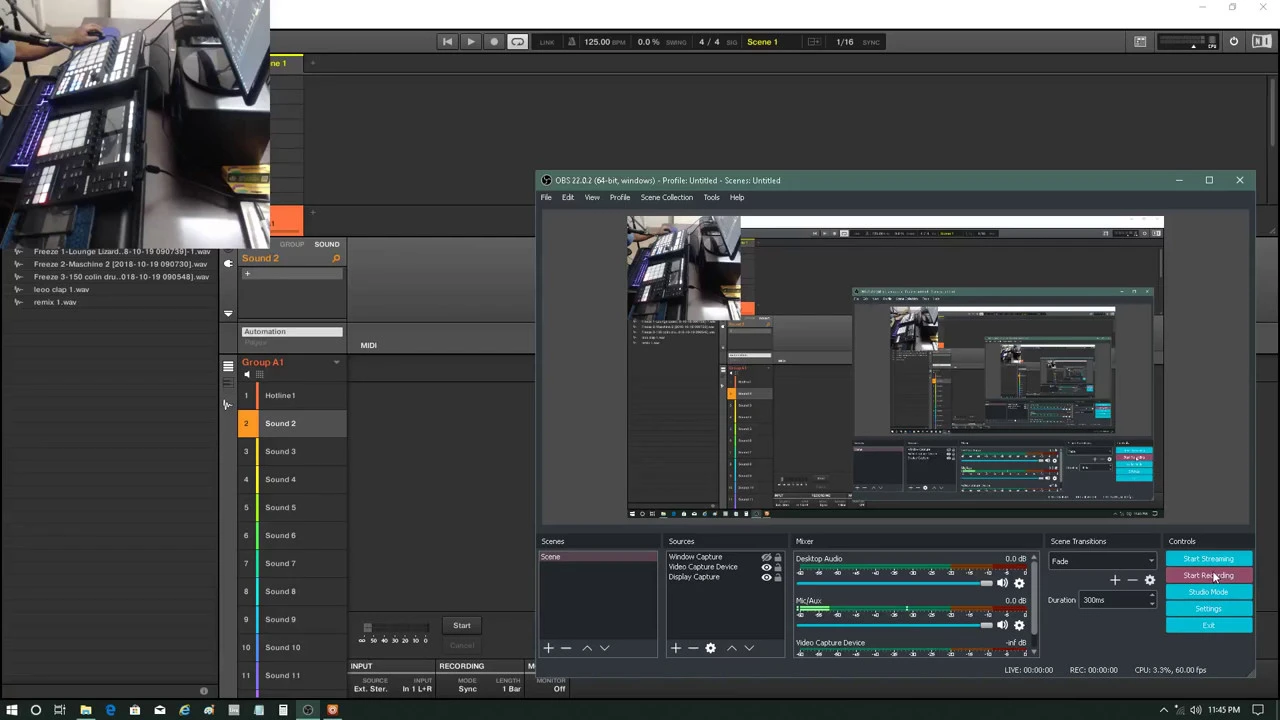
Task: Select Sound 5 slot
Action: point(292,508)
